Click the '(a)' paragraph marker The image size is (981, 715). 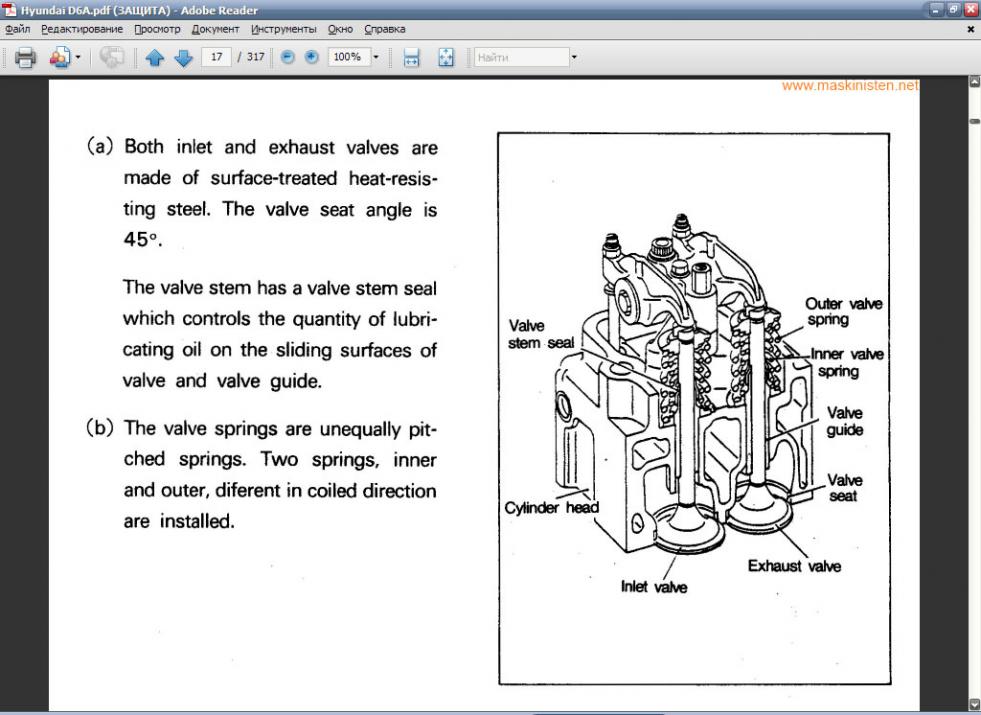pos(100,146)
